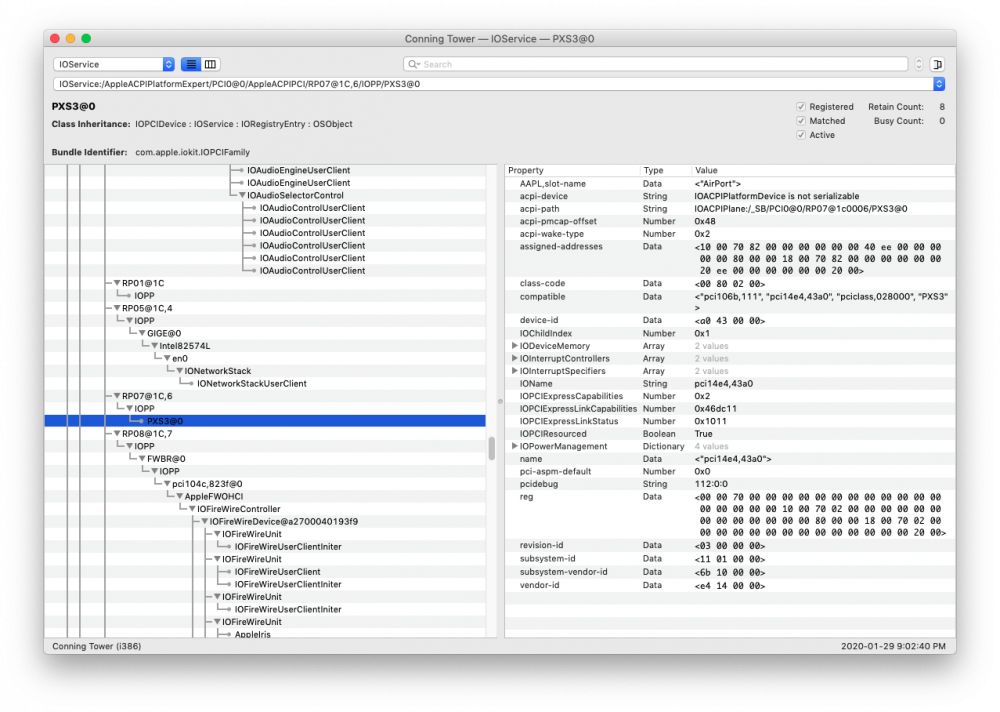Select the revision-id property row
The image size is (1000, 712).
pos(730,545)
